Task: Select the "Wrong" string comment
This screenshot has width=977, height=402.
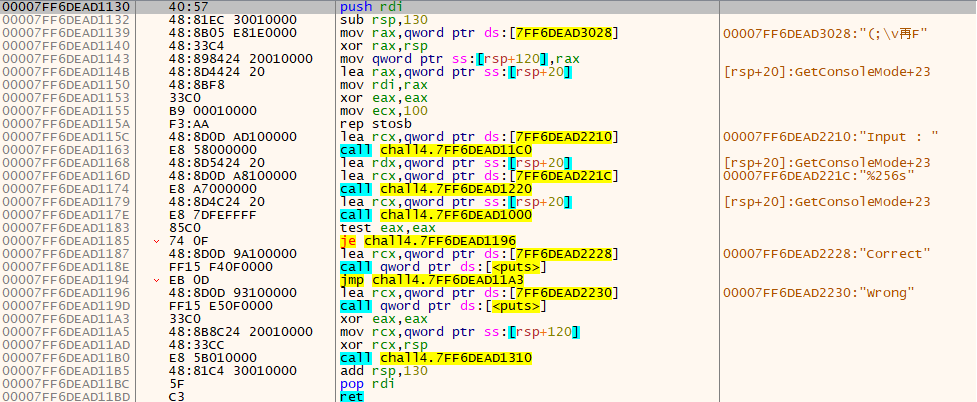Action: tap(817, 293)
